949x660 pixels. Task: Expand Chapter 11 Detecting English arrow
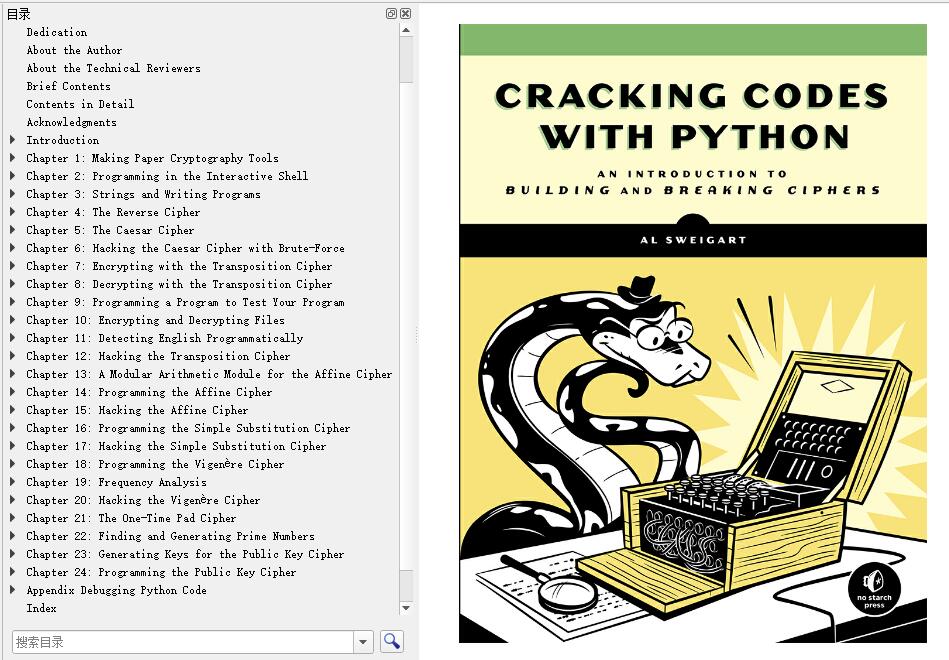13,338
